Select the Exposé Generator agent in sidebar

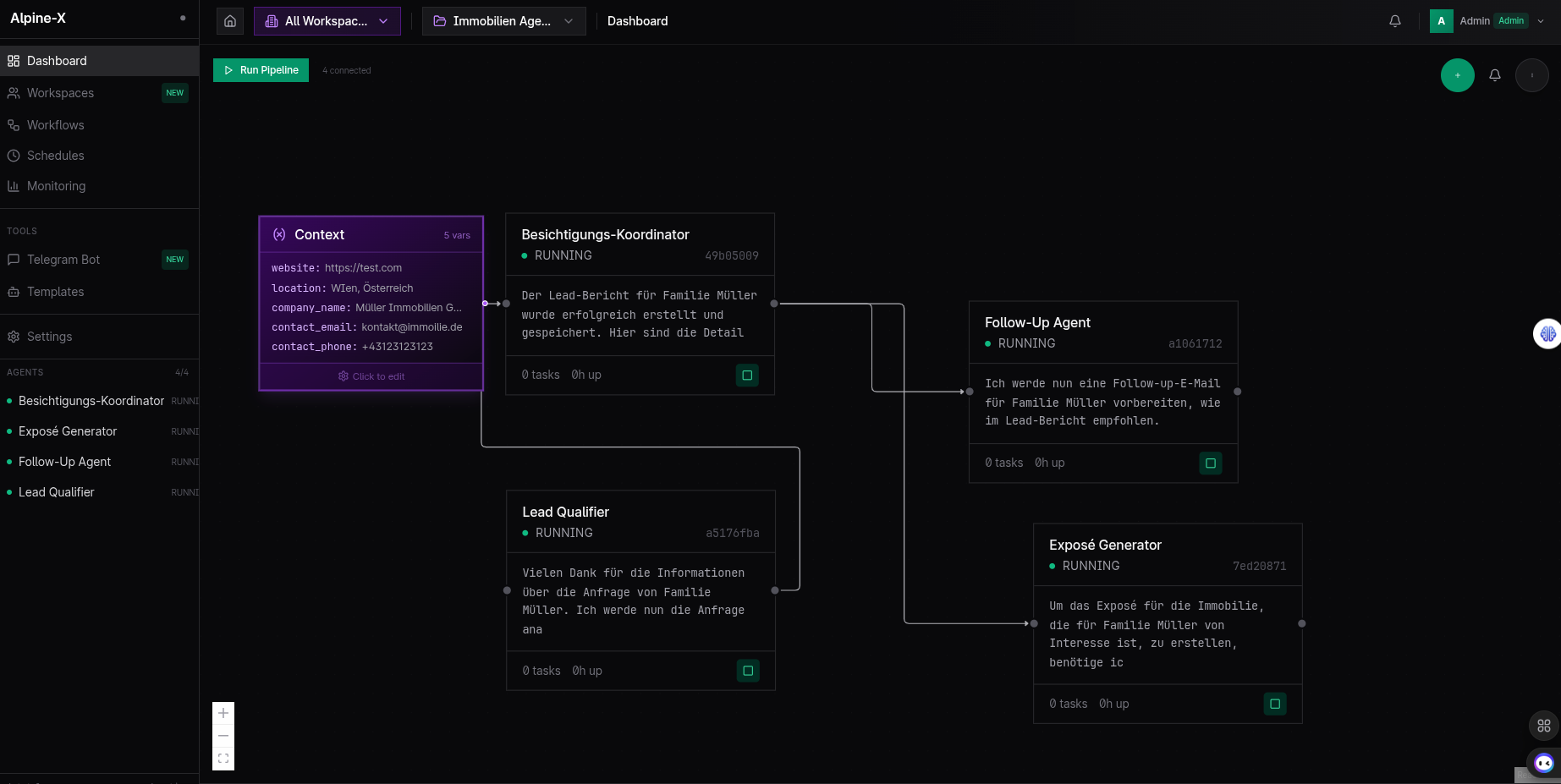pos(68,431)
